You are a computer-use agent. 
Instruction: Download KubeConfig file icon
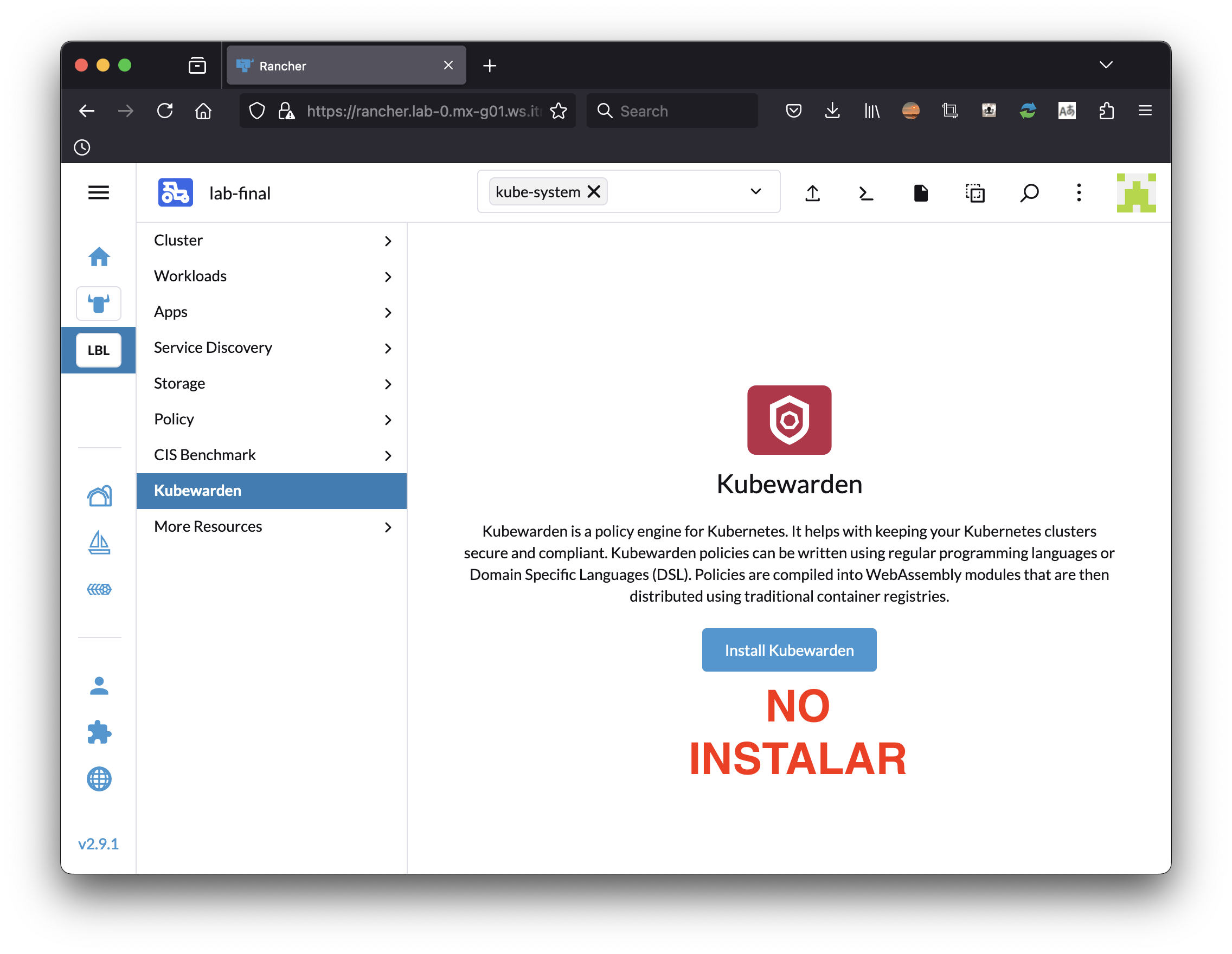pos(921,193)
